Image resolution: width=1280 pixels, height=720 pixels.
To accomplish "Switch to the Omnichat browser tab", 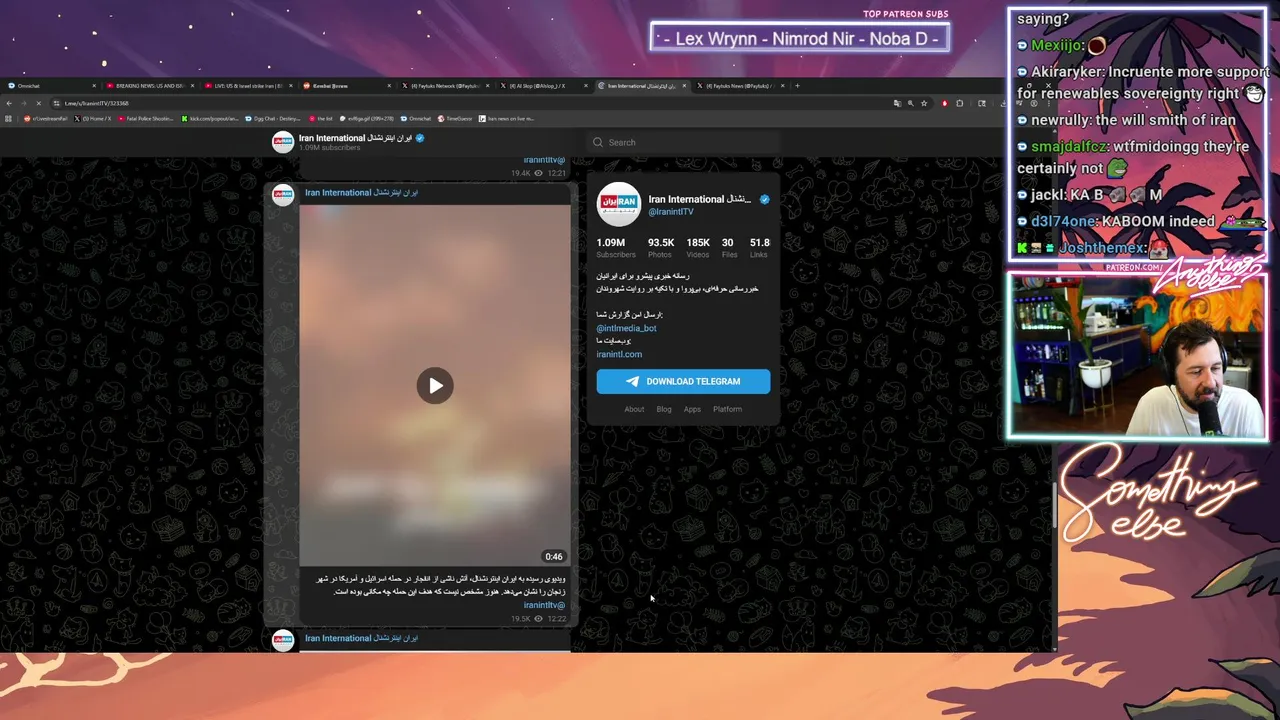I will tap(50, 86).
